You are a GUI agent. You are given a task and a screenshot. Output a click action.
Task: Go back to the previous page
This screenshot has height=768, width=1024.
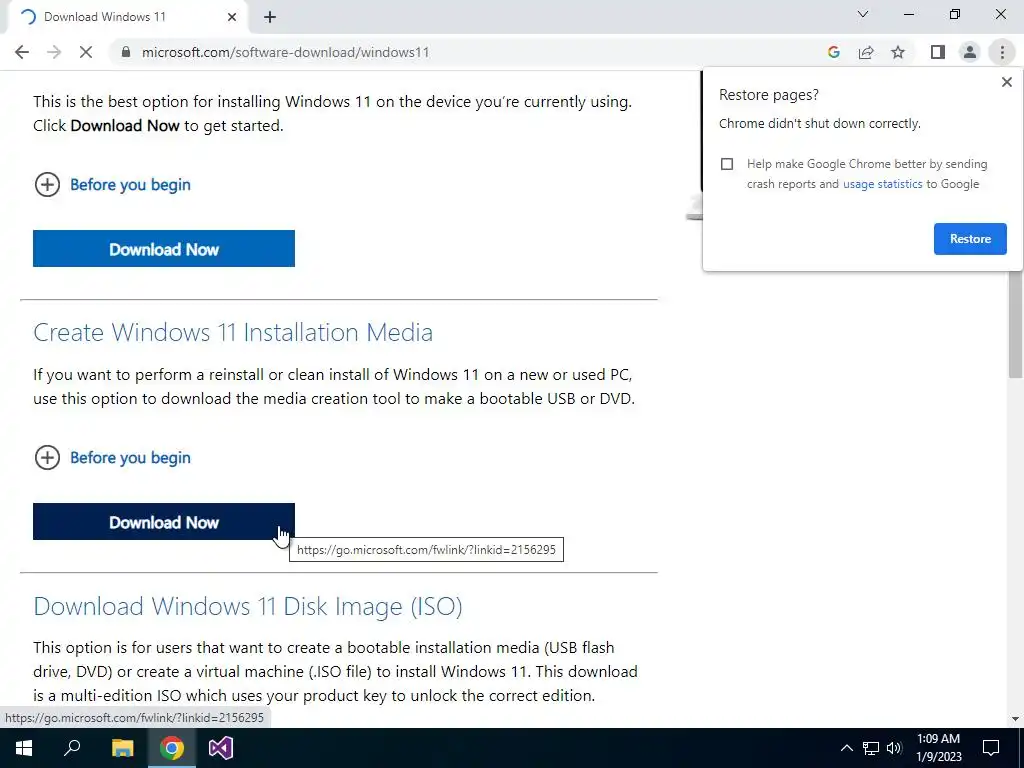click(22, 52)
